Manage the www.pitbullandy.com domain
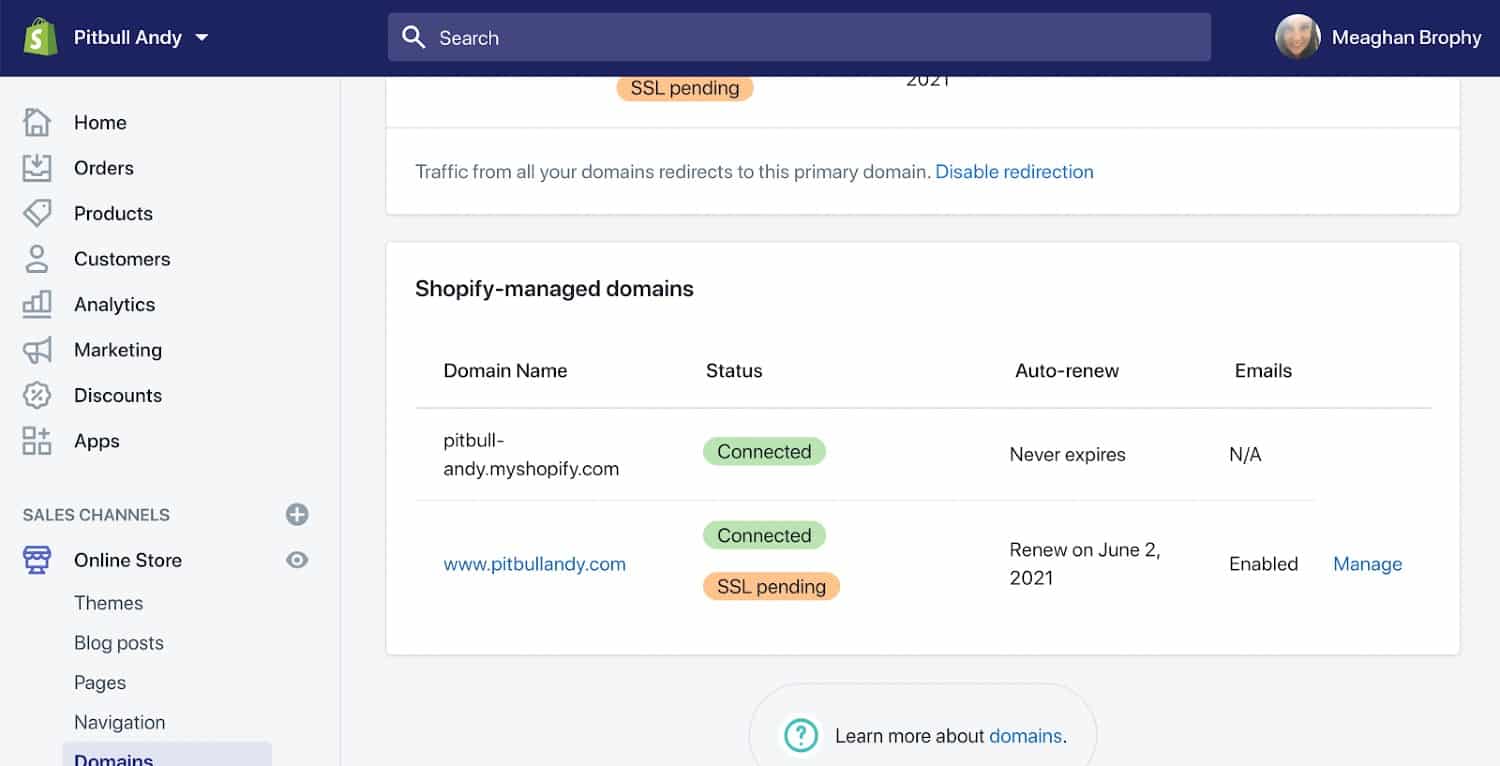 pos(1367,564)
